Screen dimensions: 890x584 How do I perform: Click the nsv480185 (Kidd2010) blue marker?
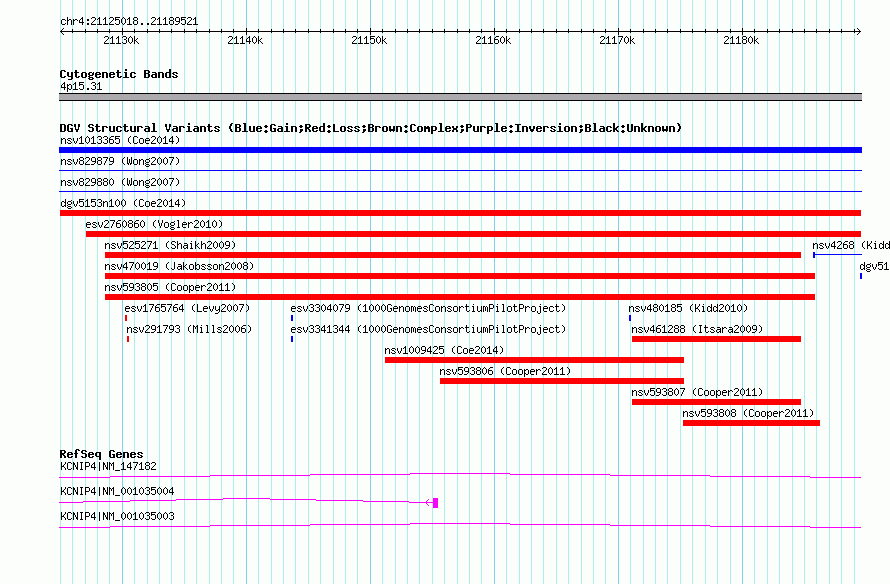click(629, 318)
